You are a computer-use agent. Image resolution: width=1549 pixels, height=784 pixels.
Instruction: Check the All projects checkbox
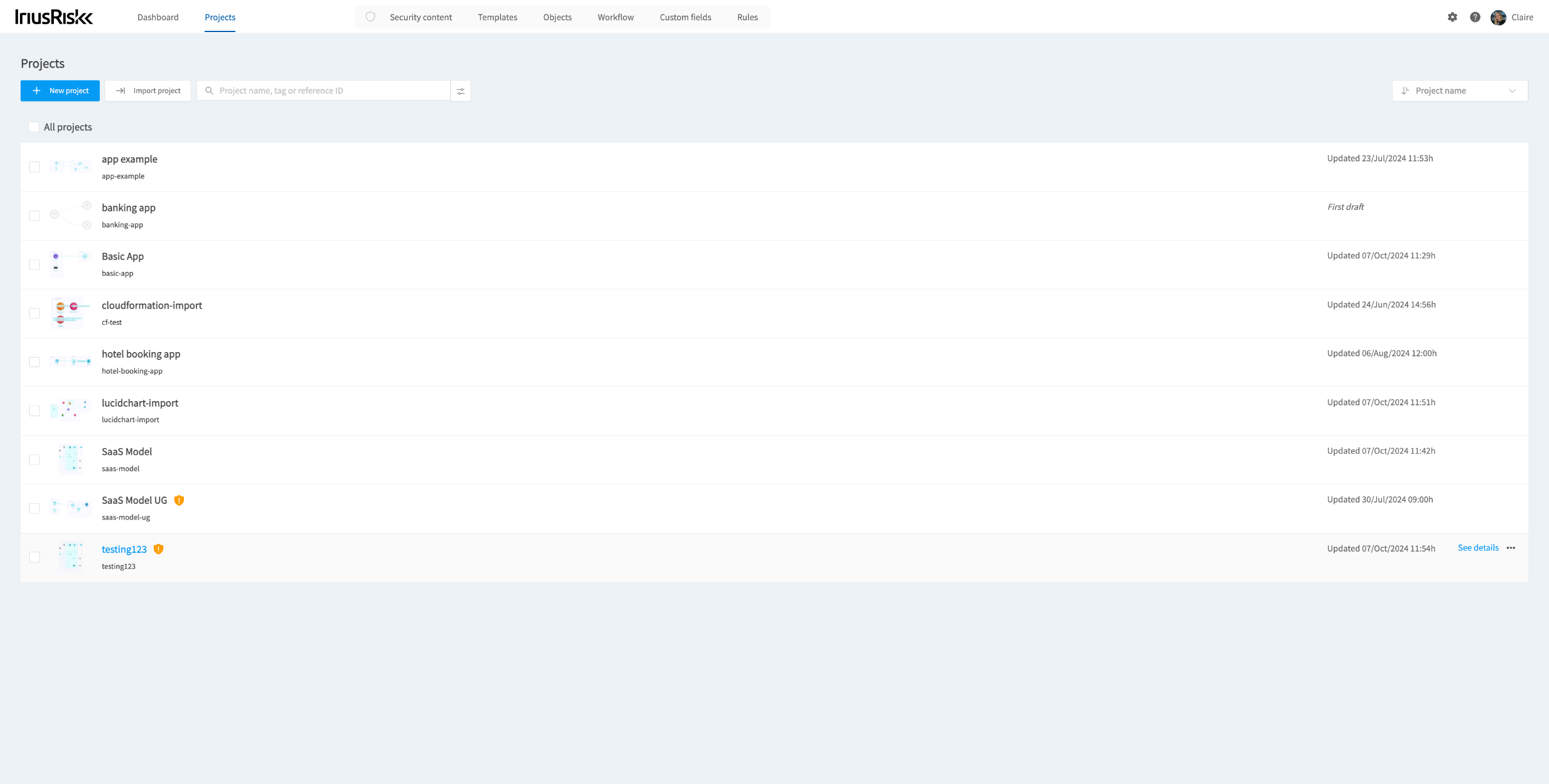pyautogui.click(x=34, y=127)
